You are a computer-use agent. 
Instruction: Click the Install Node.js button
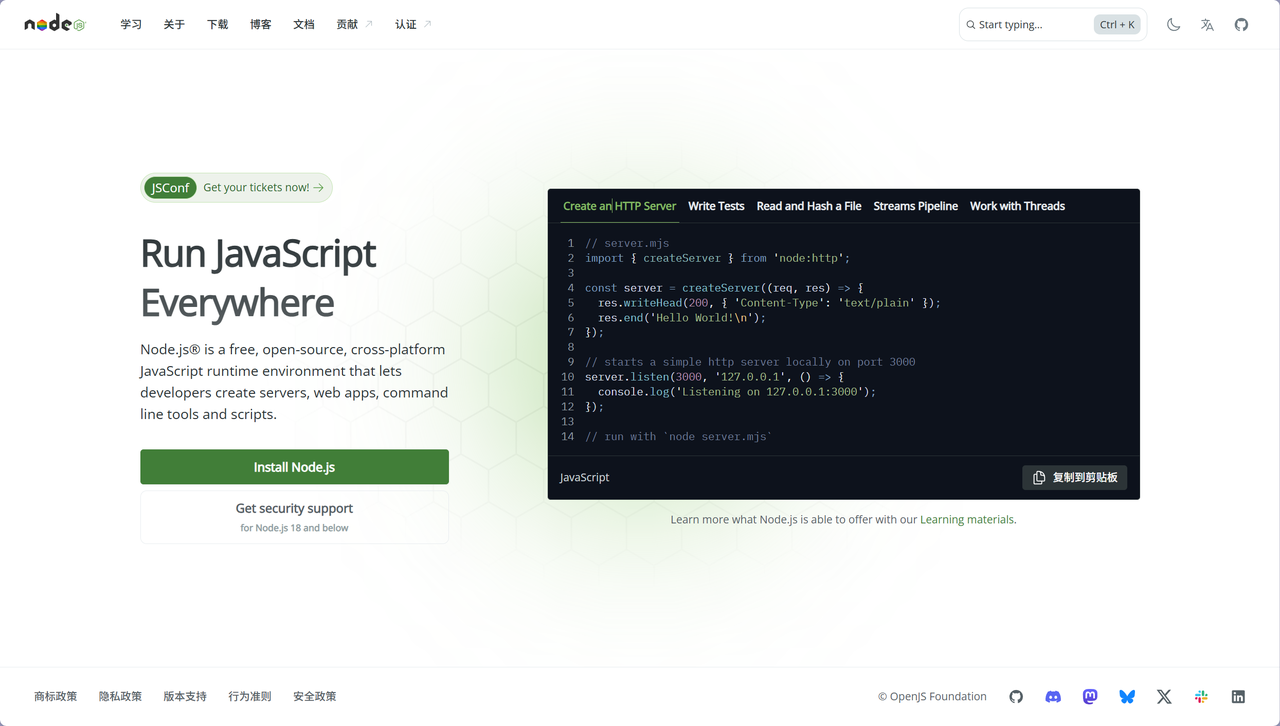pos(294,467)
